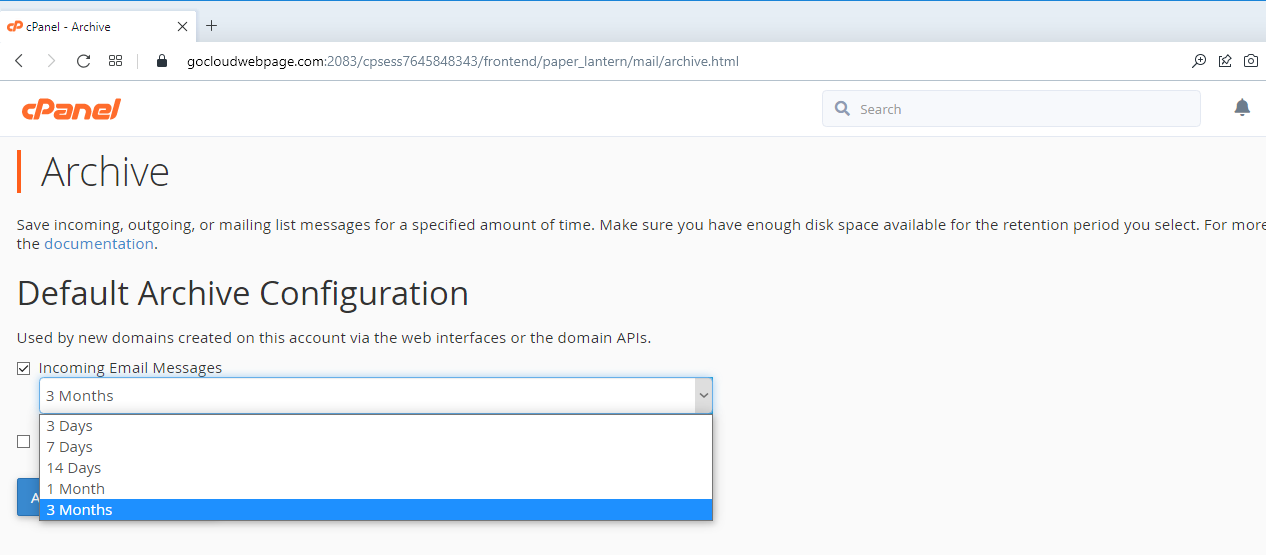Tick the unchecked checkbox below the dropdown
This screenshot has height=555, width=1266.
24,442
